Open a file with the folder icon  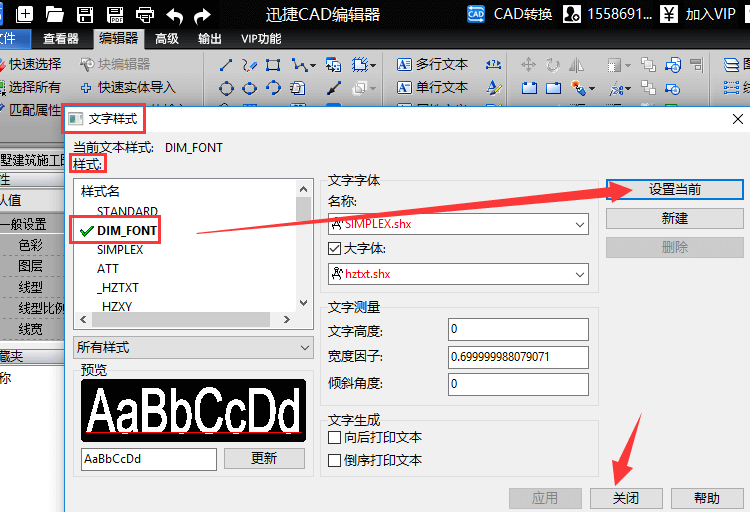pos(55,14)
